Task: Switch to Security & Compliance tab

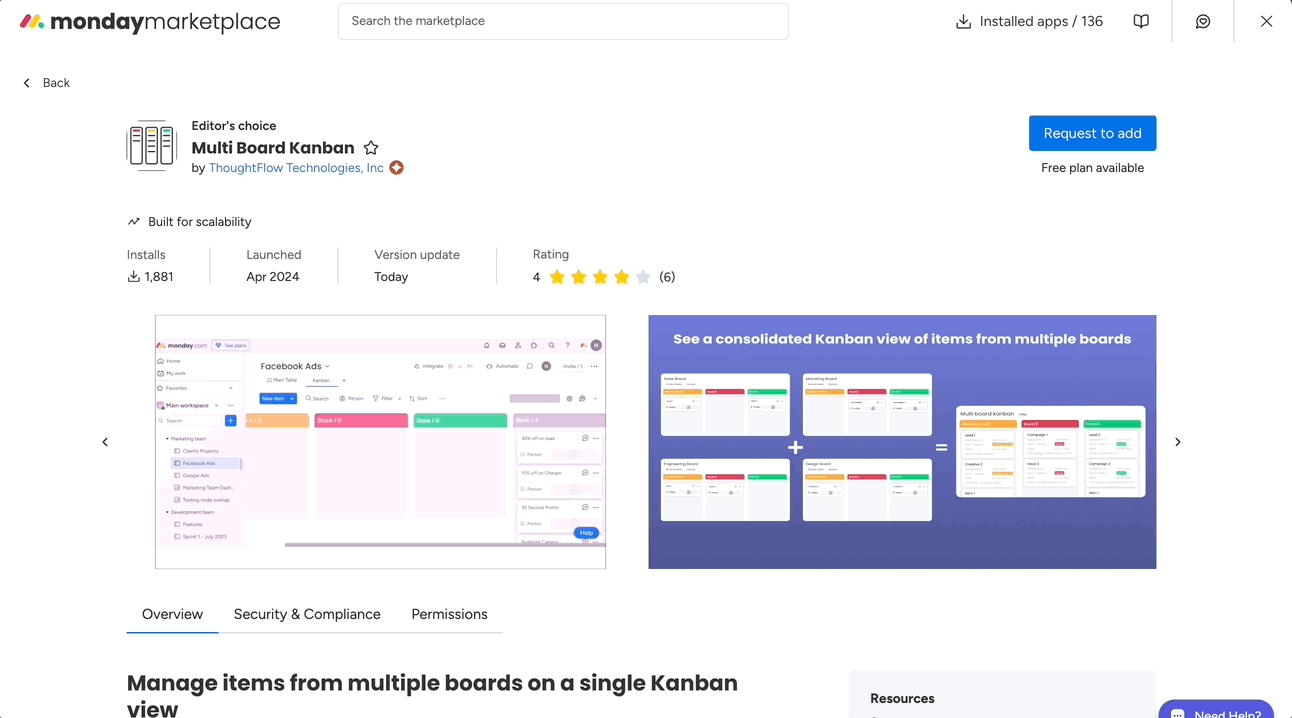Action: 307,614
